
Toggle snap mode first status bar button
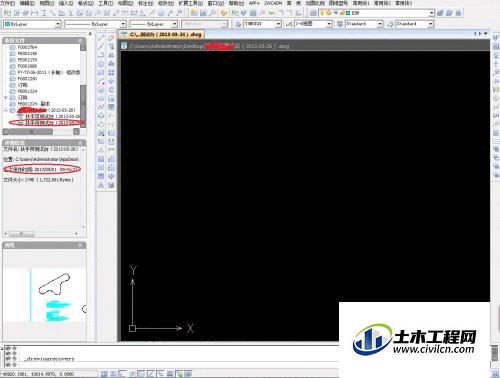click(x=104, y=374)
